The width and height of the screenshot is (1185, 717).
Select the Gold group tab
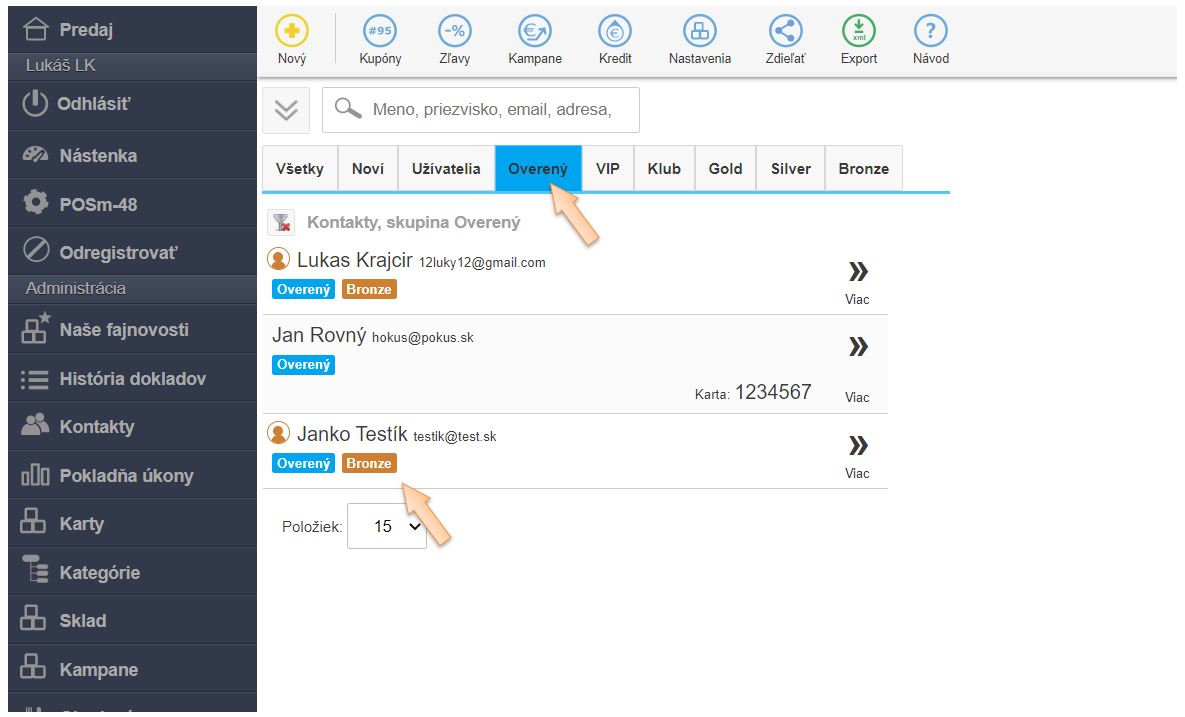point(725,169)
